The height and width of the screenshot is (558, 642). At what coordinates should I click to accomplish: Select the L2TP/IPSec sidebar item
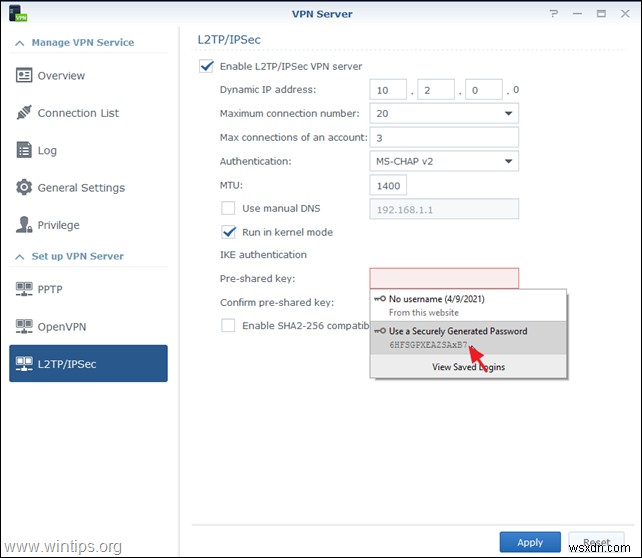pyautogui.click(x=88, y=364)
